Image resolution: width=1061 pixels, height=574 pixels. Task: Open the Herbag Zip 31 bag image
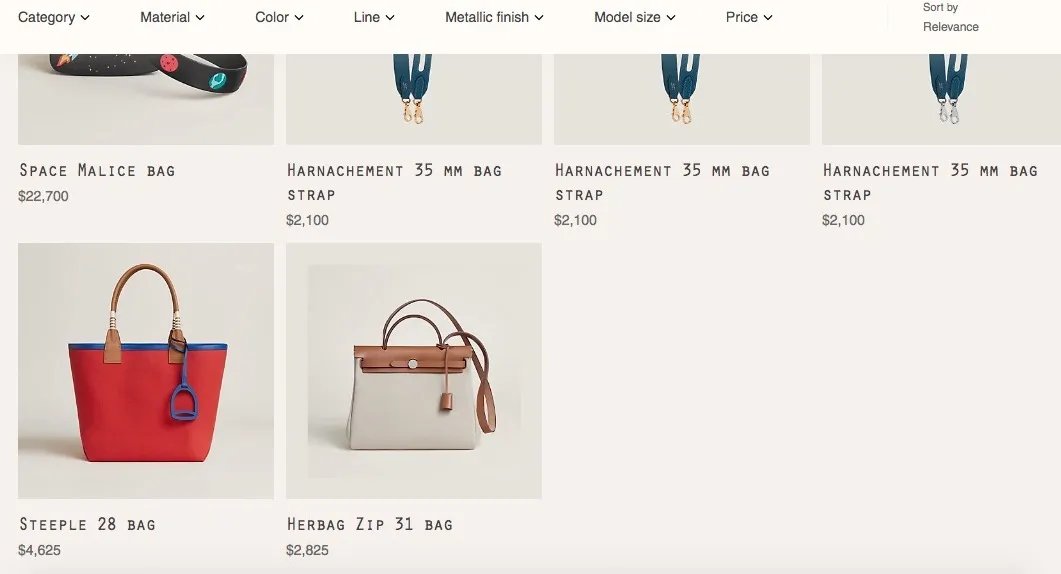point(414,371)
